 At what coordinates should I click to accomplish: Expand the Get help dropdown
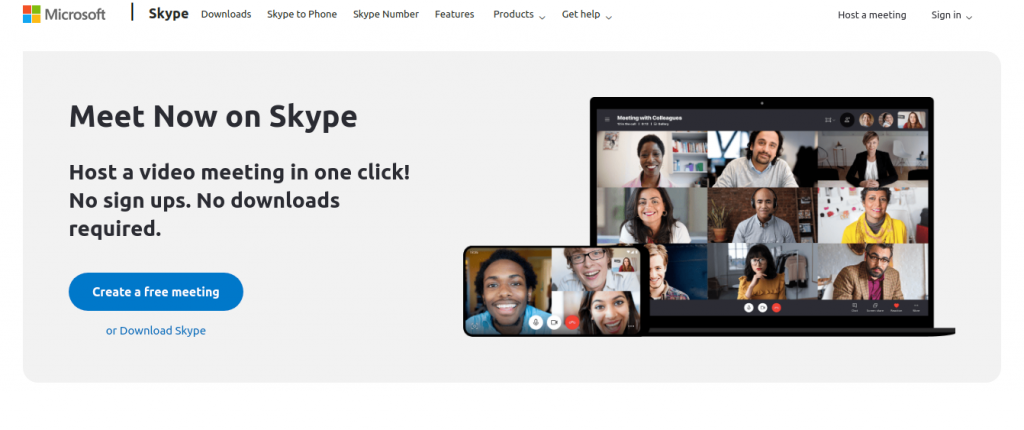587,14
